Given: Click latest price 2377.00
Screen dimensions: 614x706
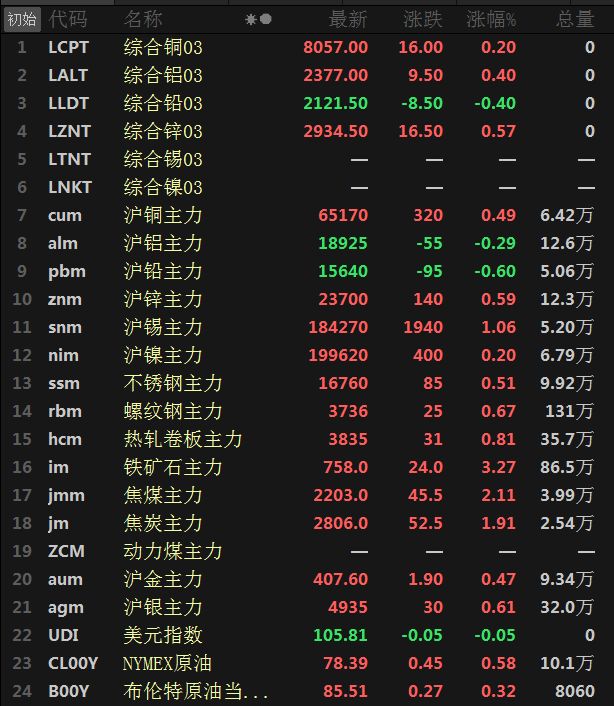Looking at the screenshot, I should click(x=335, y=75).
